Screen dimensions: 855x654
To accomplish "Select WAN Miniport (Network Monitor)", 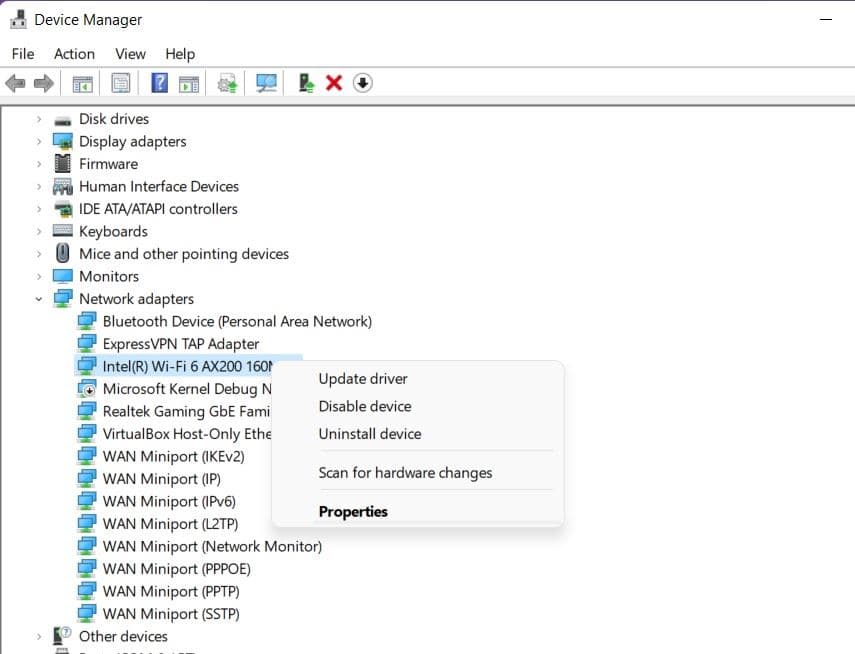I will coord(212,546).
